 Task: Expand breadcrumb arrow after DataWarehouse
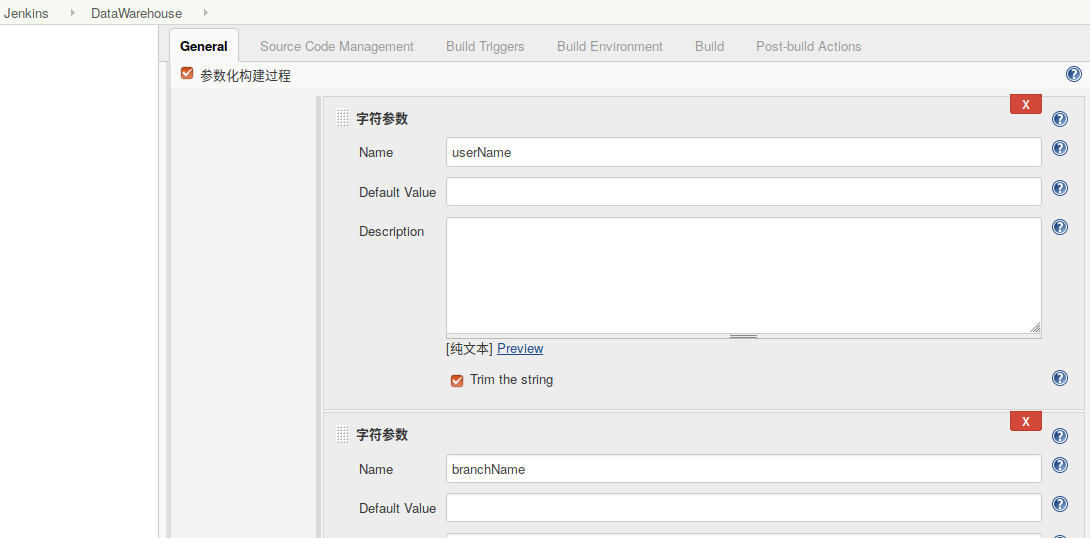coord(206,13)
